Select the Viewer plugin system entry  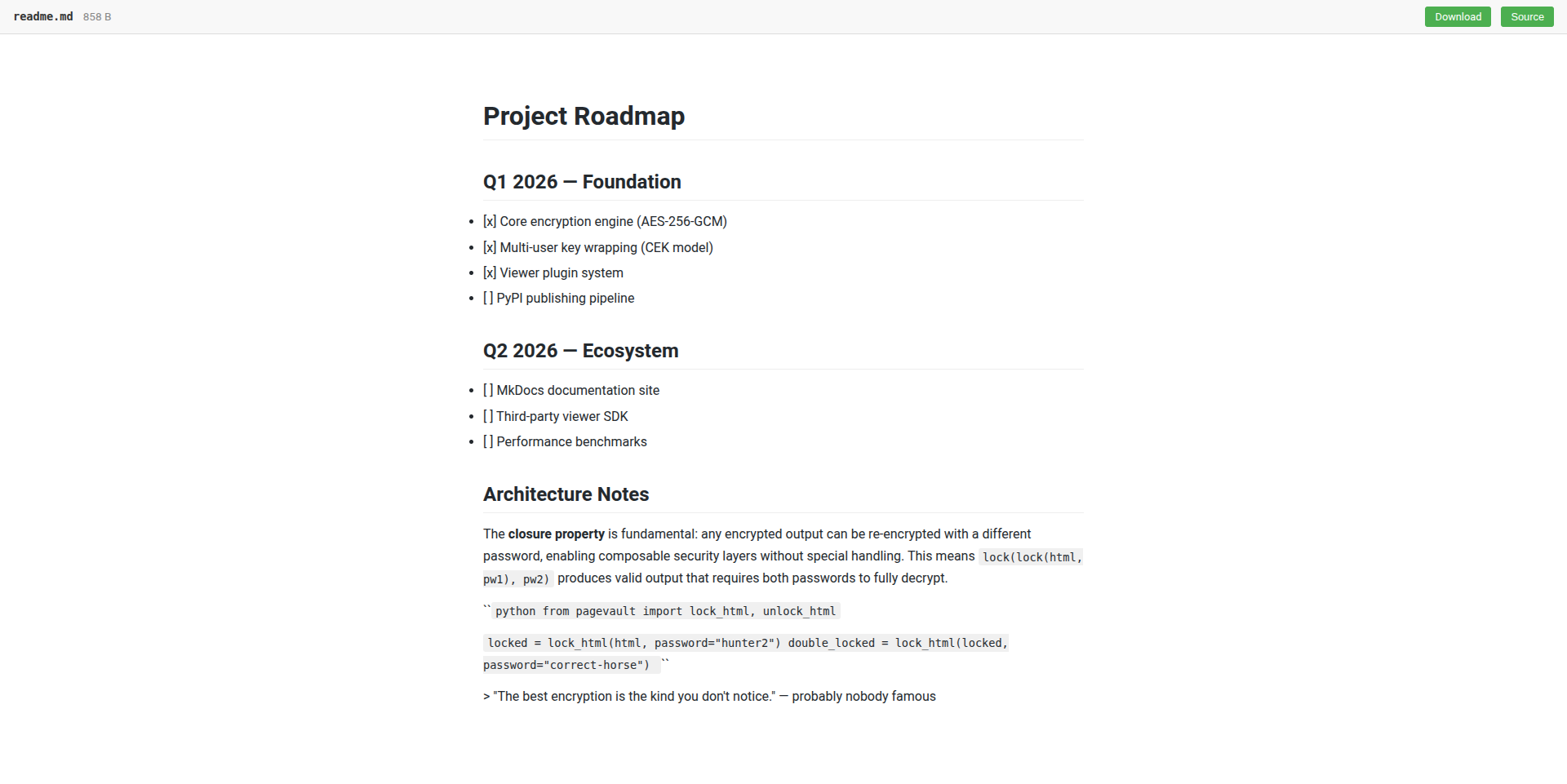coord(553,272)
